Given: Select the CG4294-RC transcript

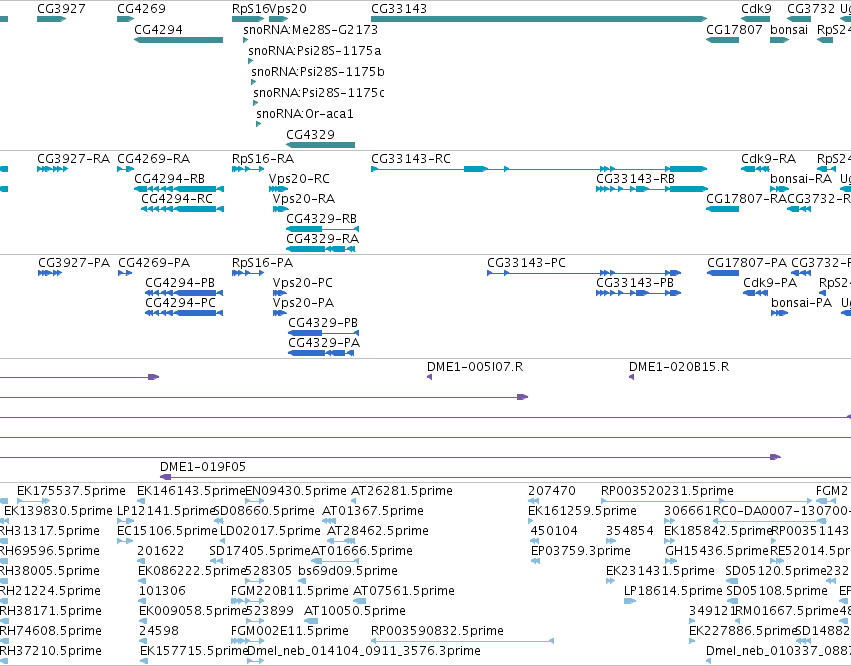Looking at the screenshot, I should coord(182,209).
